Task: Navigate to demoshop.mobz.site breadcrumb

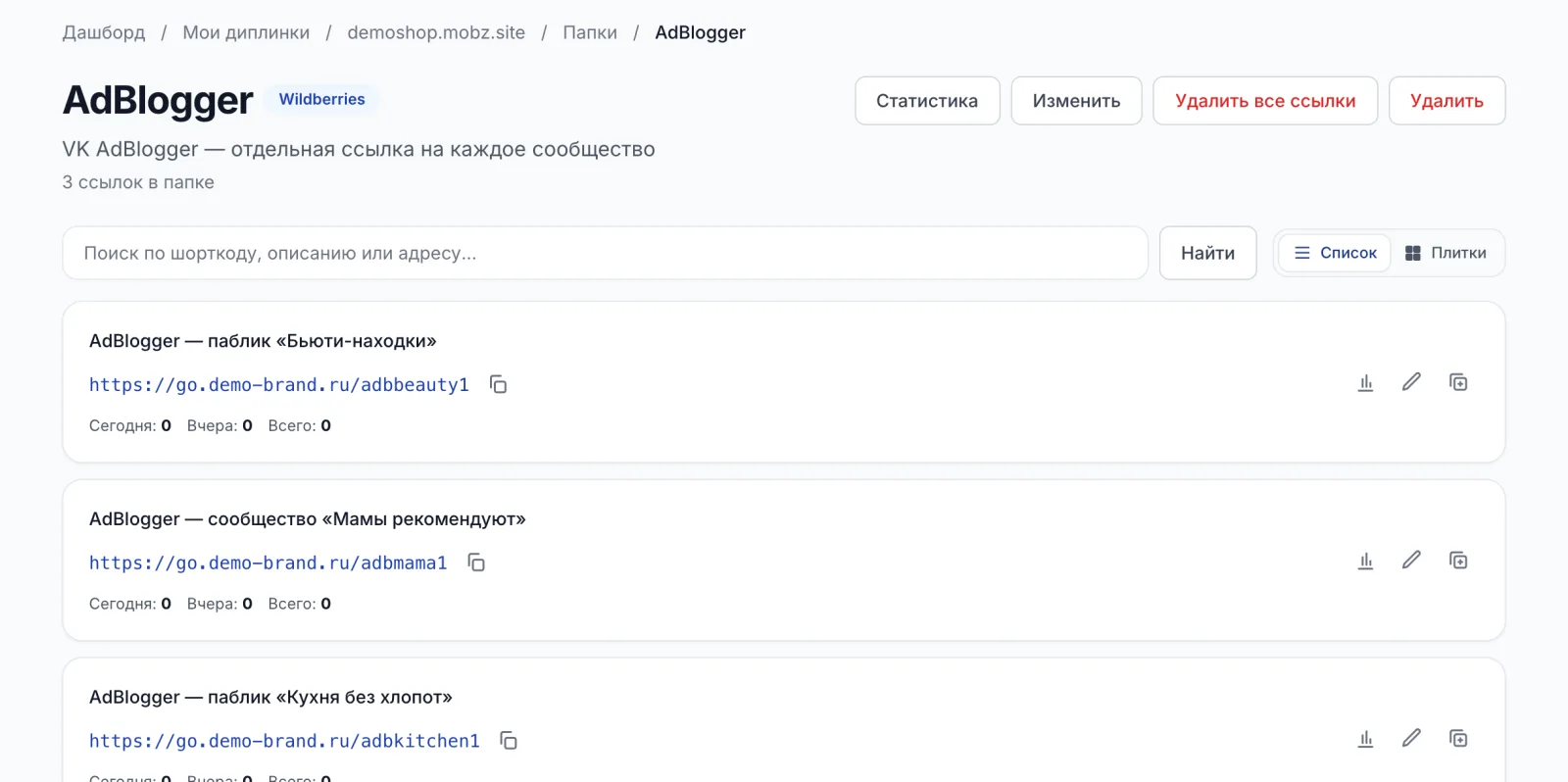Action: (436, 32)
